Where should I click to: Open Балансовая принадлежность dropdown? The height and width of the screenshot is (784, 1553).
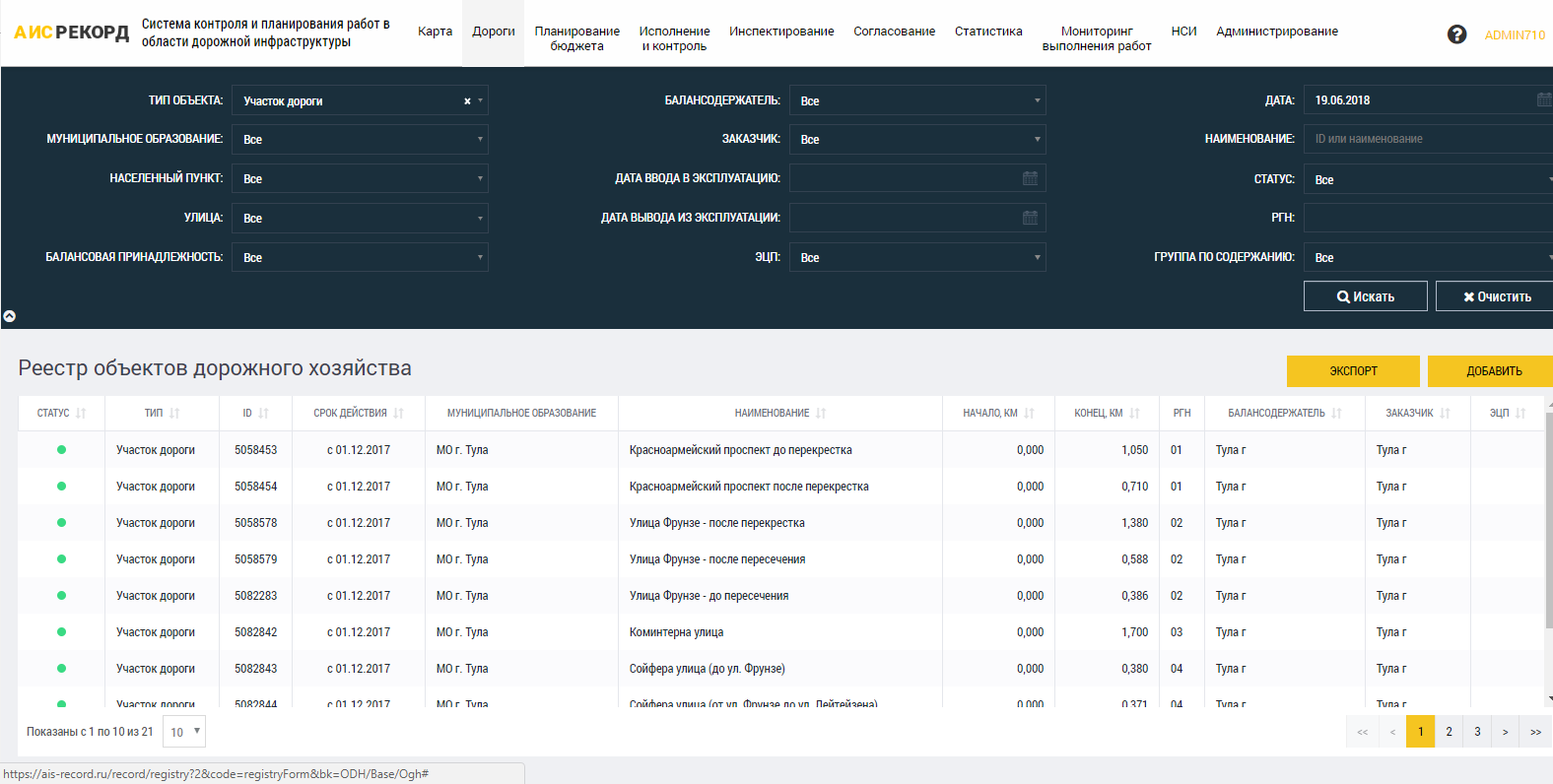(x=360, y=257)
